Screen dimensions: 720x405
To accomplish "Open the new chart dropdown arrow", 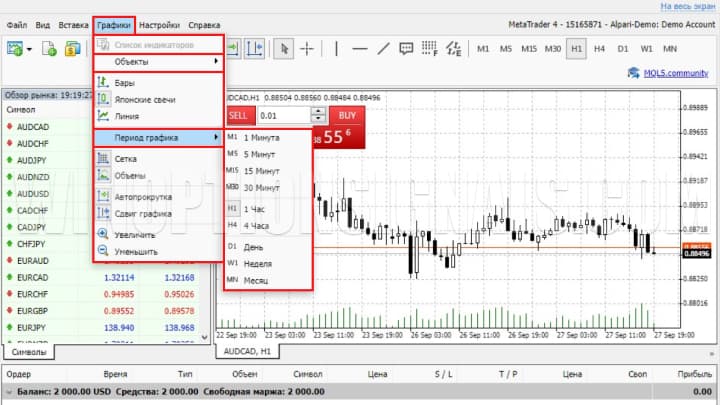I will pos(32,49).
